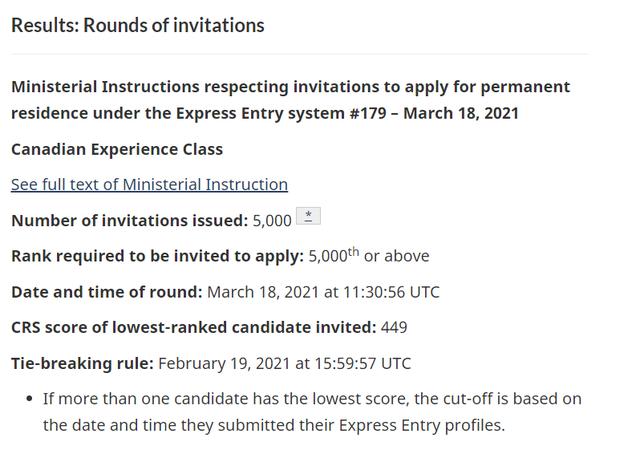Click the "March 18, 2021 at 11:30:56 UTC" value
Image resolution: width=640 pixels, height=450 pixels.
pos(322,292)
